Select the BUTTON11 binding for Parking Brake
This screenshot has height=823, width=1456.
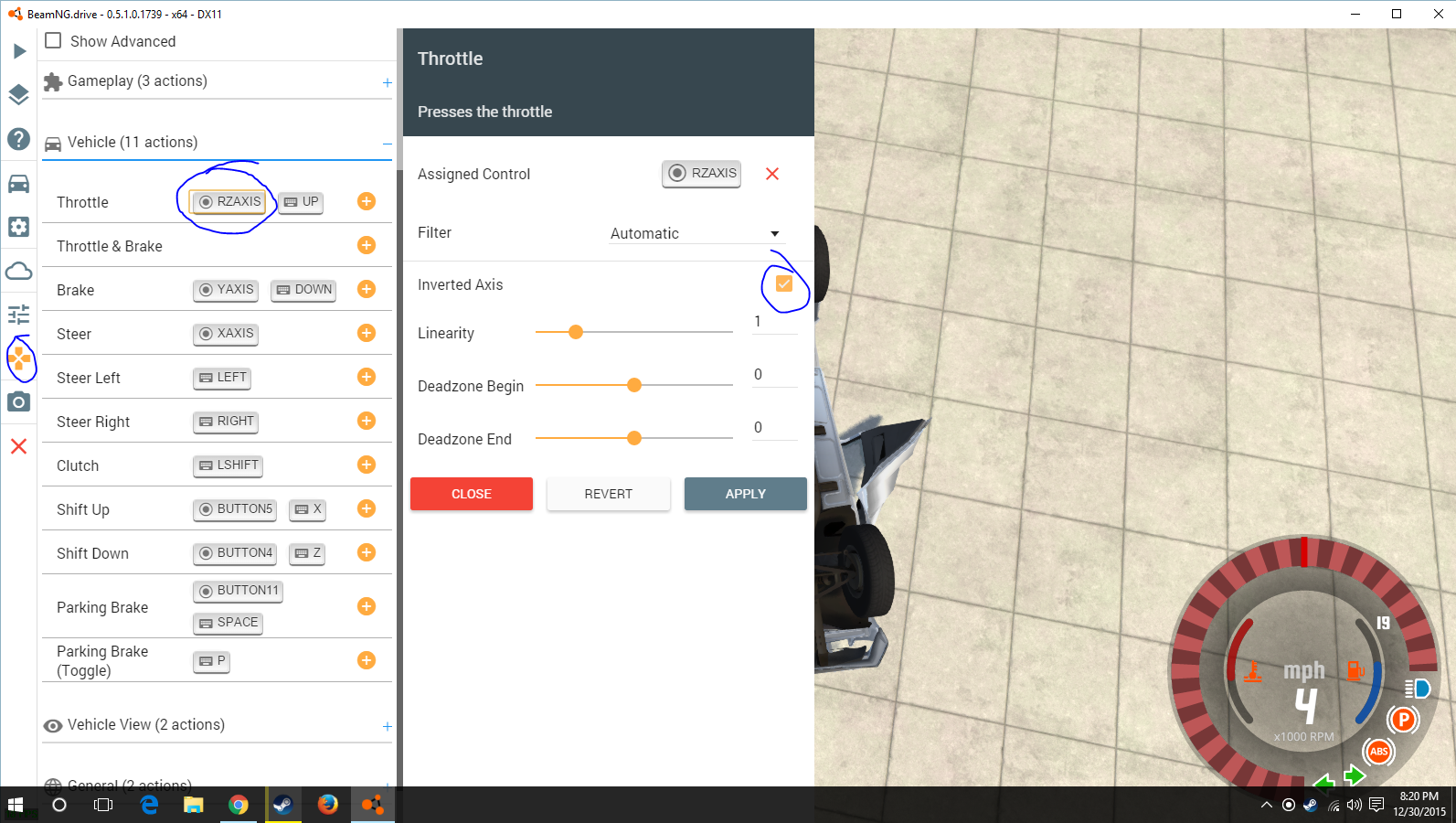(x=238, y=591)
